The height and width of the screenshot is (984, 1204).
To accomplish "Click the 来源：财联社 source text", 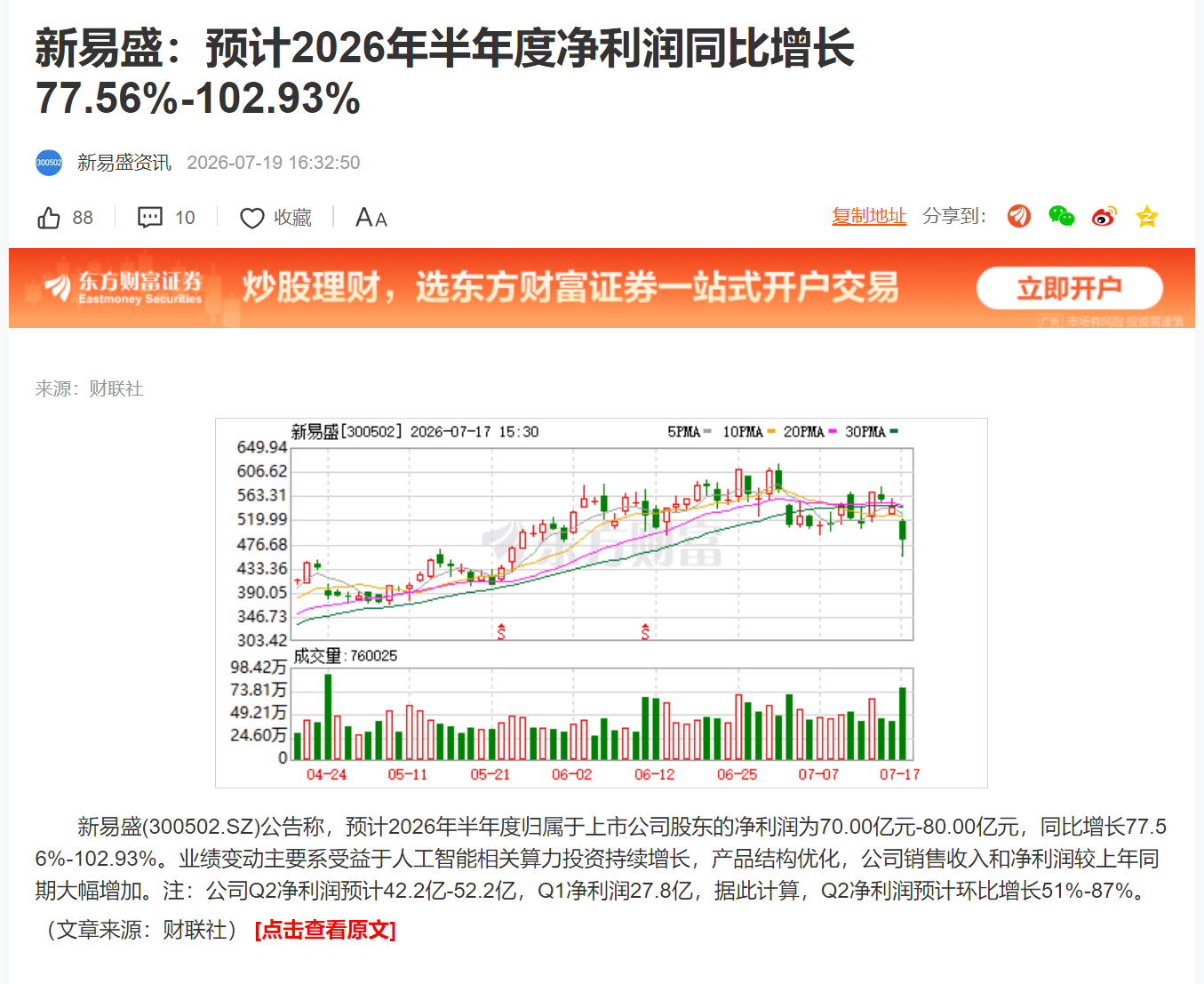I will [x=89, y=388].
